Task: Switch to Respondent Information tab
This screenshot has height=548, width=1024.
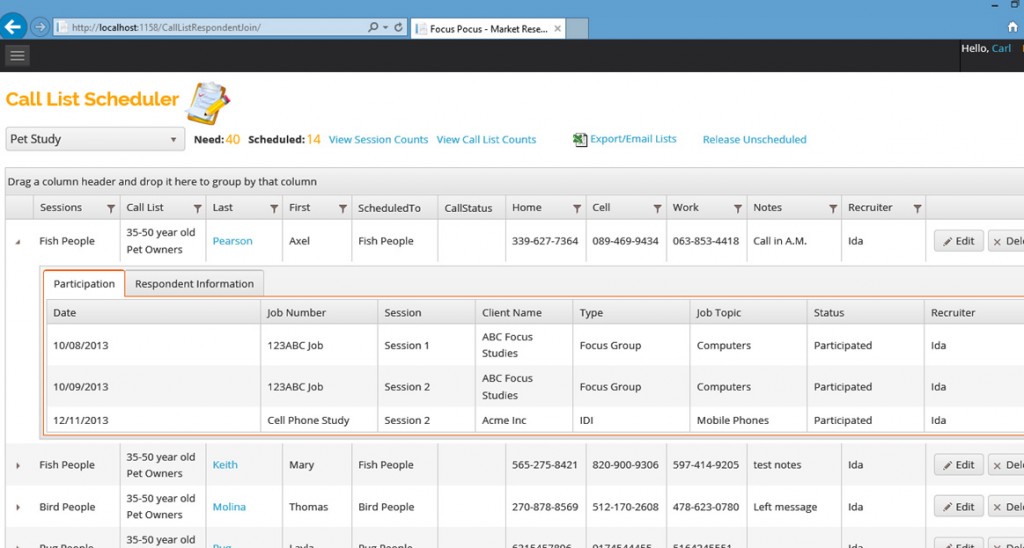Action: click(x=194, y=284)
